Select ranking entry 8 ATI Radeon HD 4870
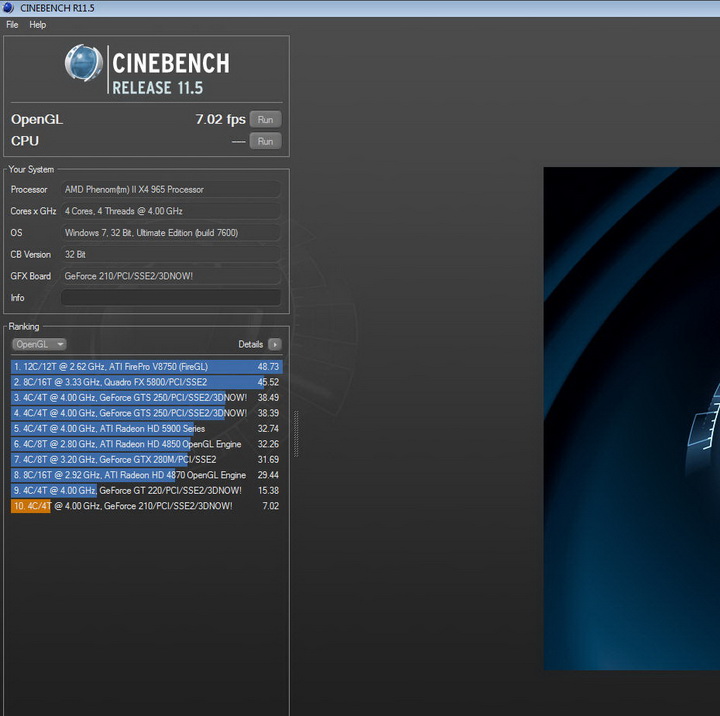 [x=146, y=475]
